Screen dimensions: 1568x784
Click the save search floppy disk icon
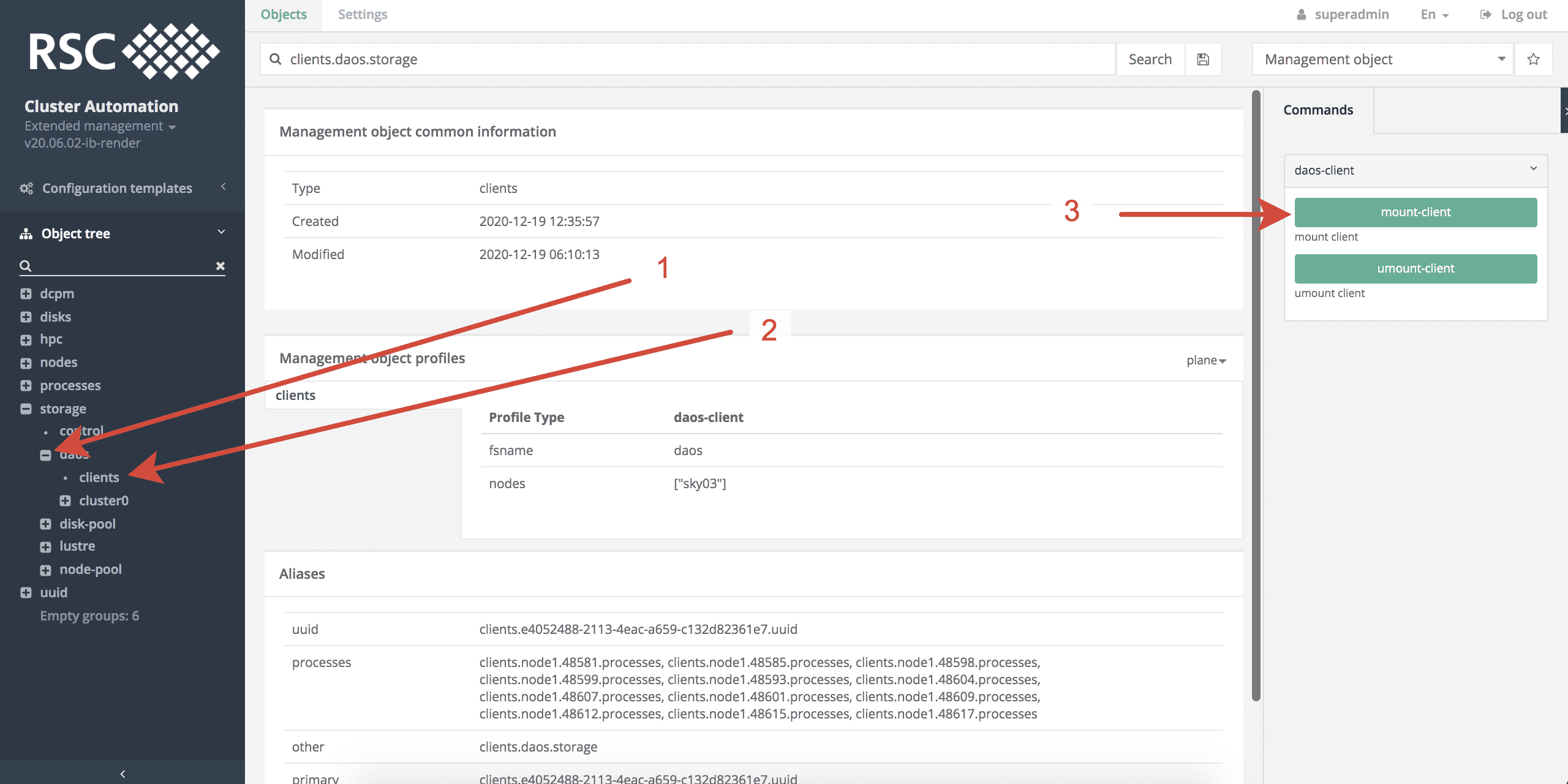[x=1203, y=59]
